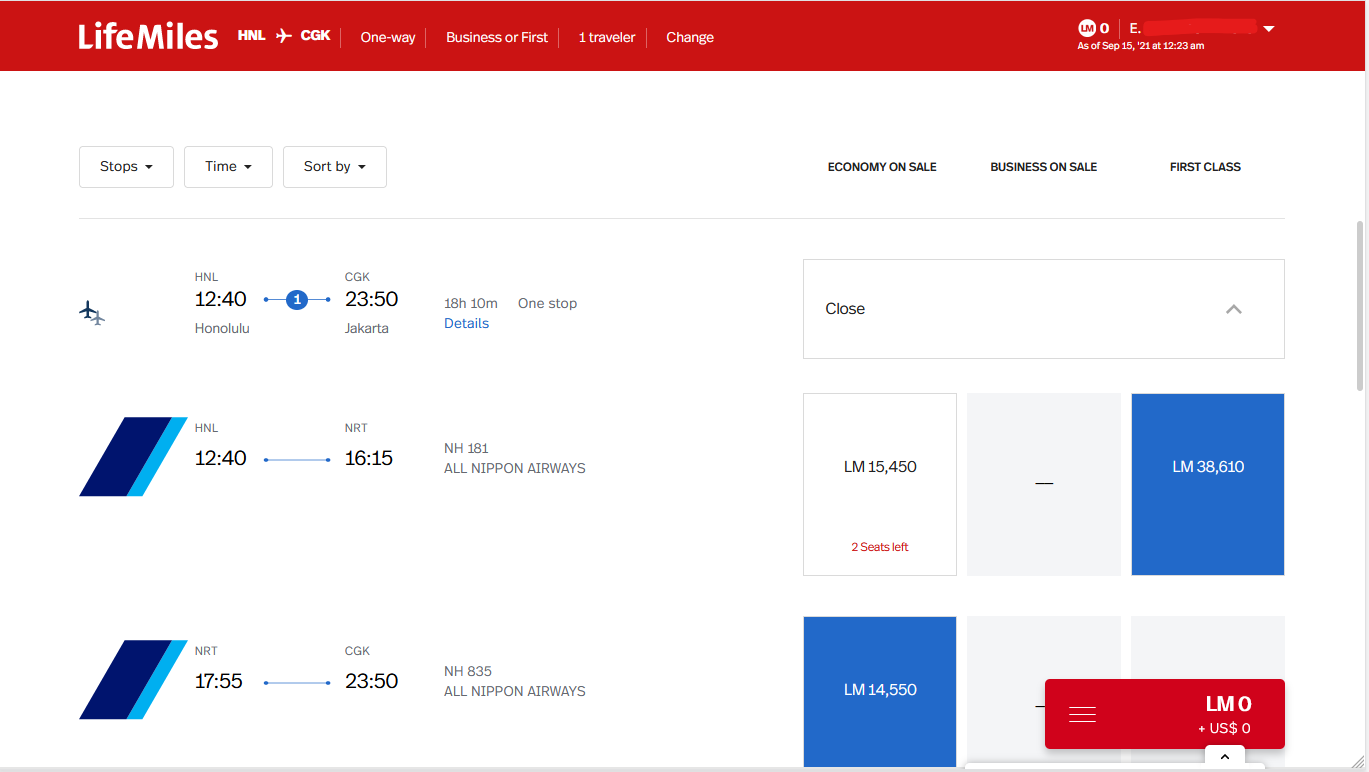Click the LM miles balance icon in header
This screenshot has width=1369, height=772.
pyautogui.click(x=1087, y=28)
